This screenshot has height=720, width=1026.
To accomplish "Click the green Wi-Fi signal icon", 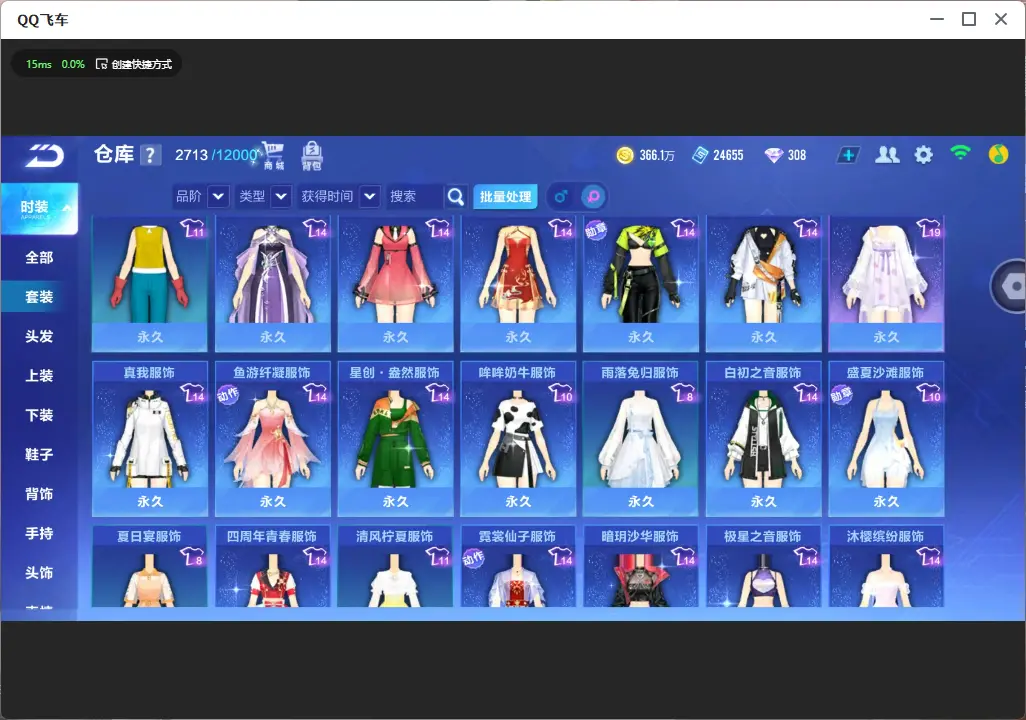I will pos(961,153).
